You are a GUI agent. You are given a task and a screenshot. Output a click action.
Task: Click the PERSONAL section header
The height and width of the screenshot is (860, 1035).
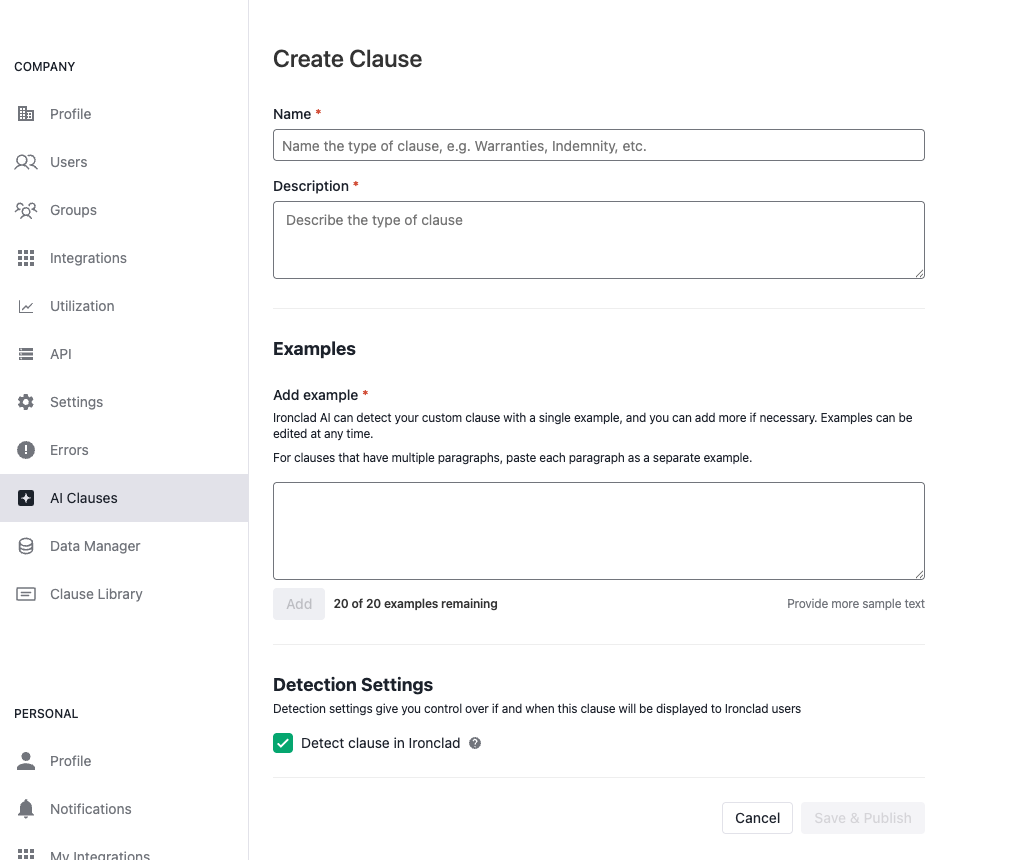[46, 713]
